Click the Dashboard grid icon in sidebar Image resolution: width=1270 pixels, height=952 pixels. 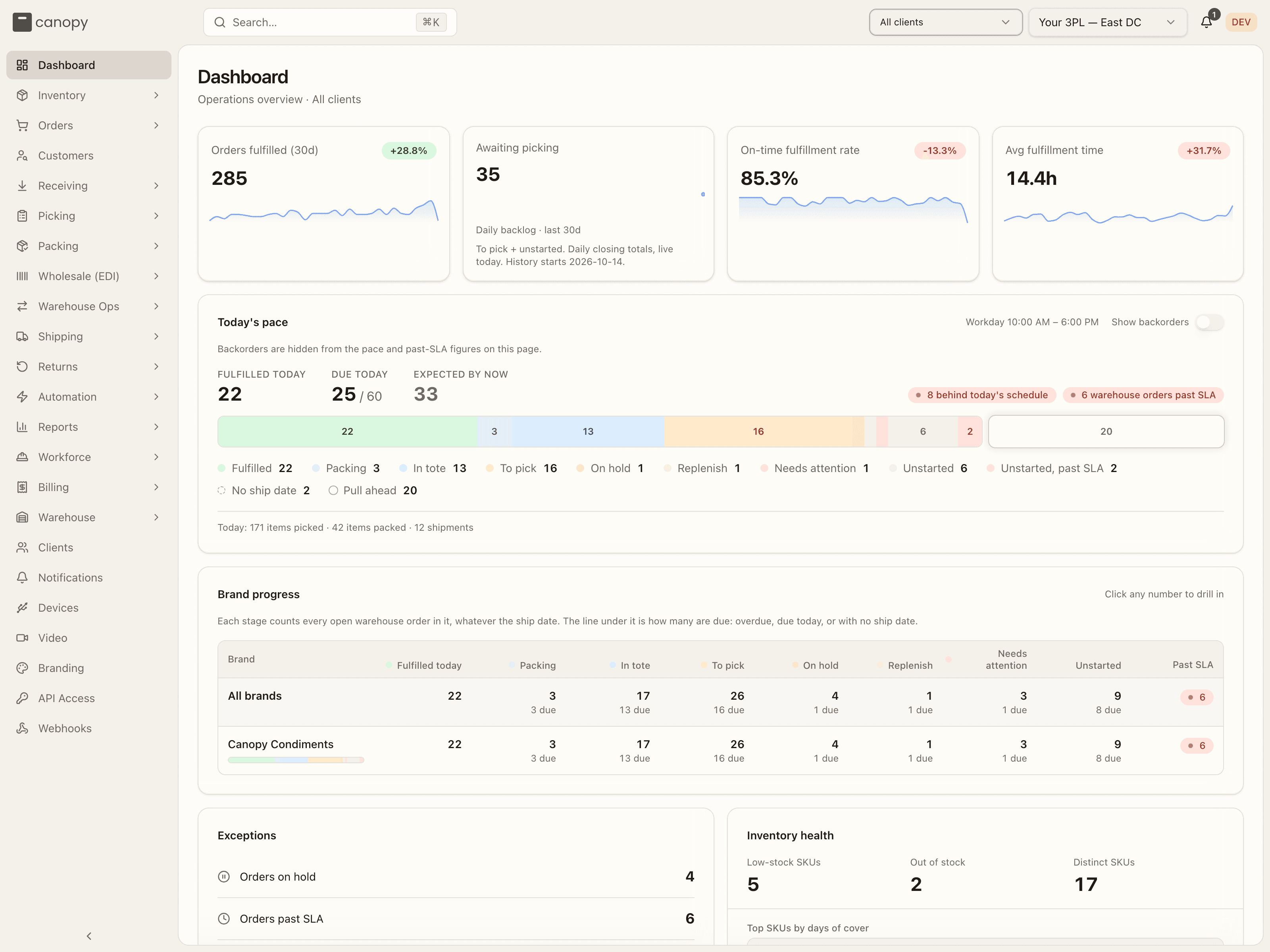click(22, 65)
